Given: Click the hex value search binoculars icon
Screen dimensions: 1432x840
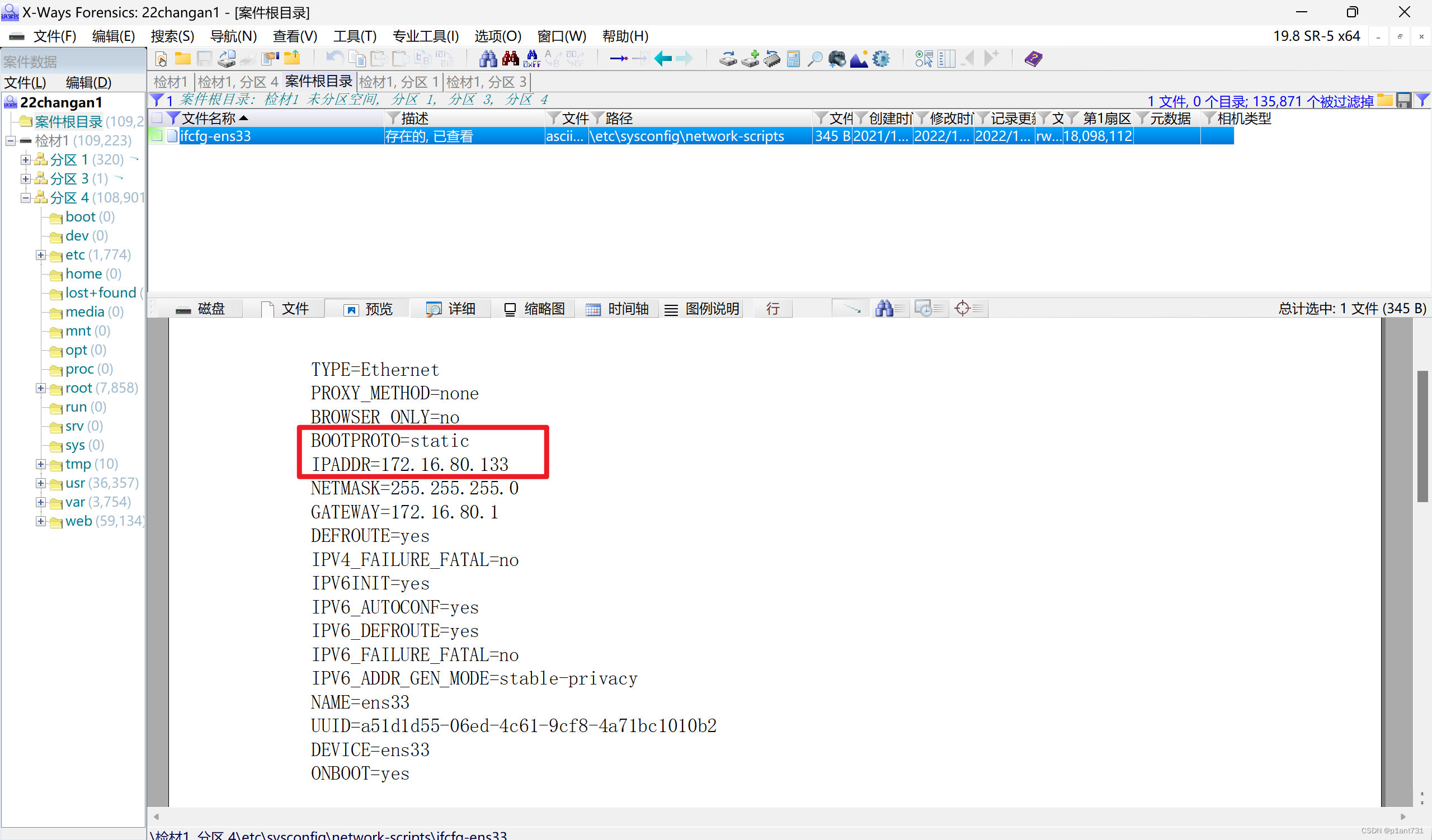Looking at the screenshot, I should pyautogui.click(x=532, y=59).
